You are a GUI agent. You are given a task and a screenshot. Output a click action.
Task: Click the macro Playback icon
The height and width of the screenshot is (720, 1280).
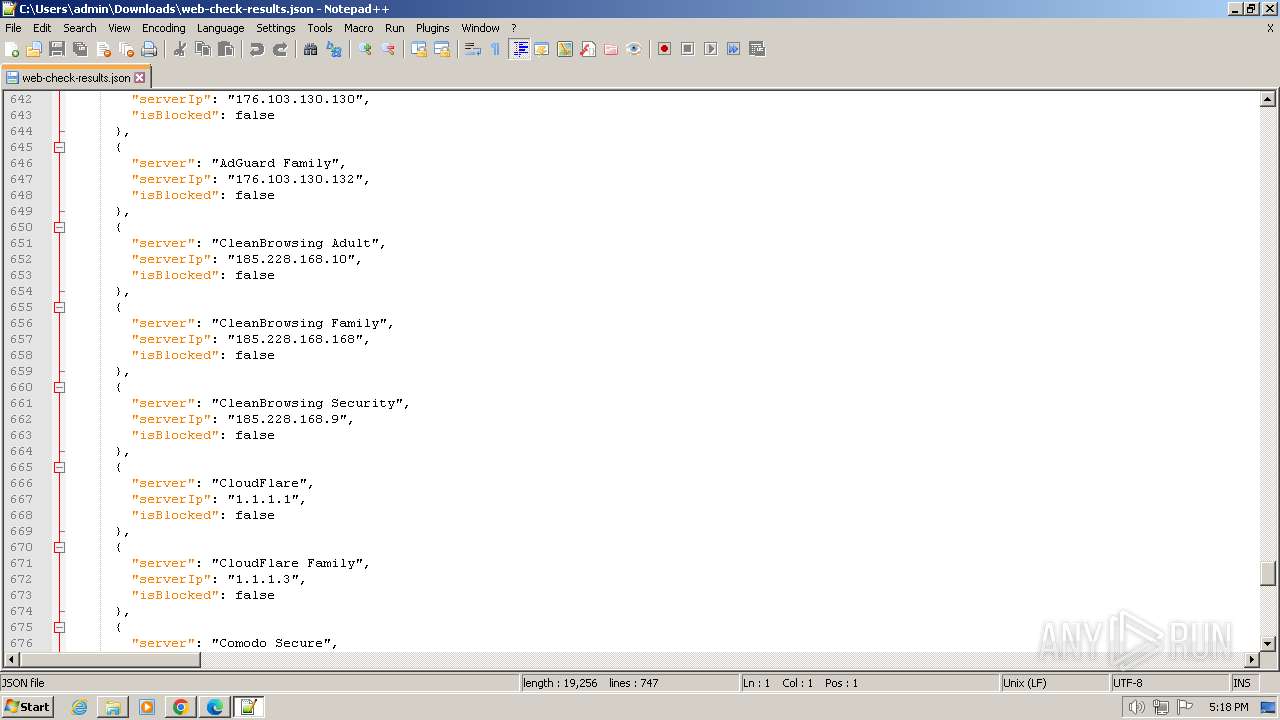click(710, 49)
